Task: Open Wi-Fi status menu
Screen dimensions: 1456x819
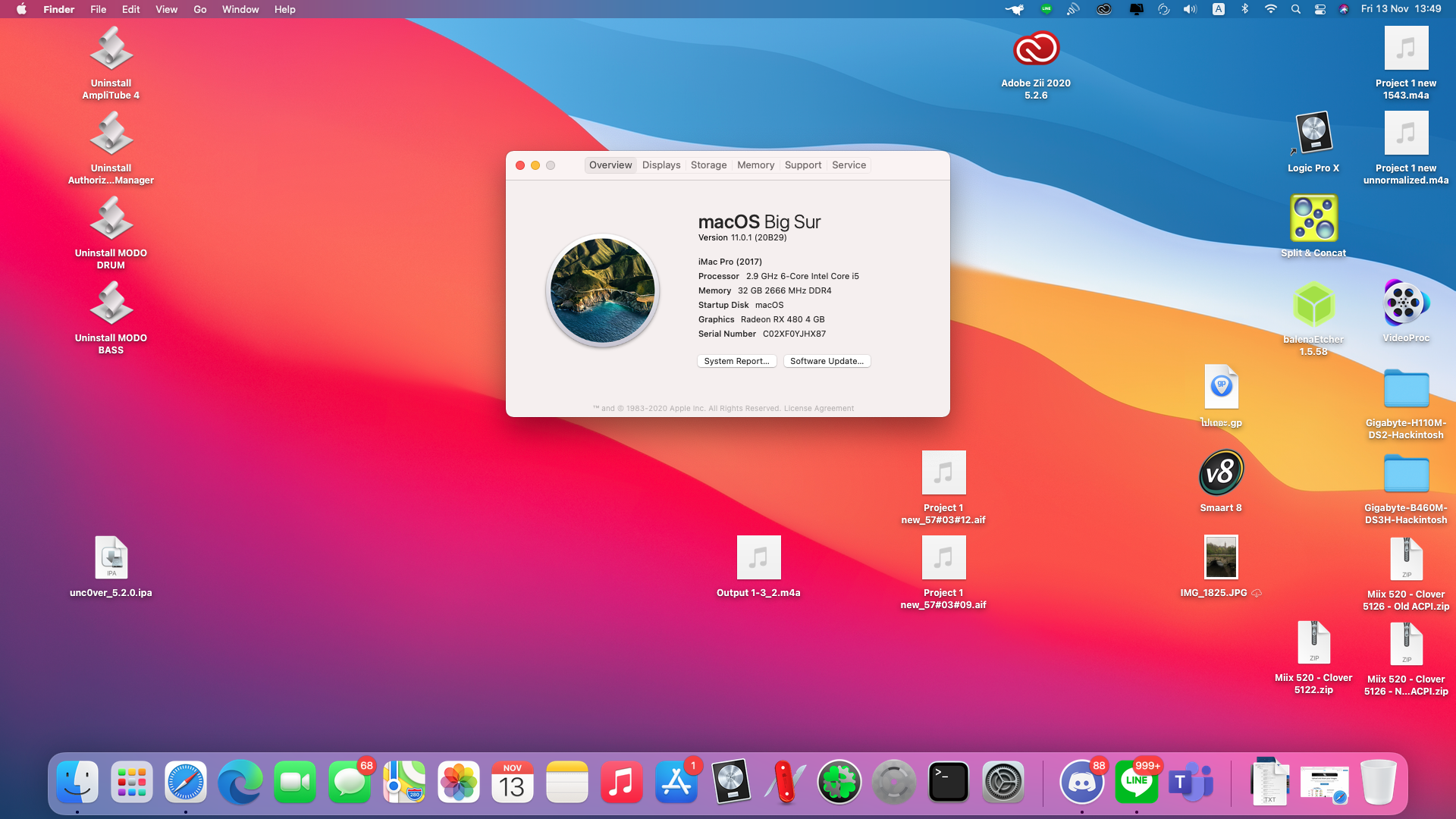Action: coord(1270,9)
